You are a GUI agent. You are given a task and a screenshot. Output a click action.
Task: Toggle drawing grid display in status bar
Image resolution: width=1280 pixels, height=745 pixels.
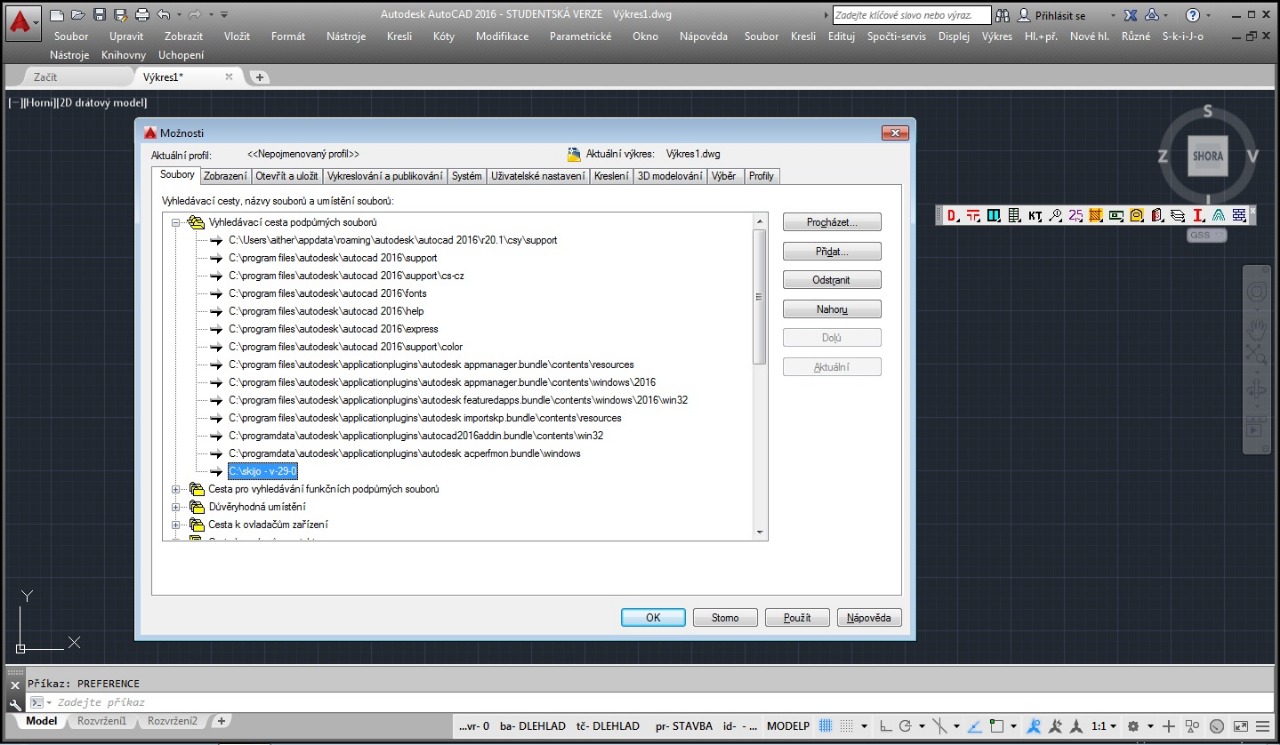click(x=825, y=726)
